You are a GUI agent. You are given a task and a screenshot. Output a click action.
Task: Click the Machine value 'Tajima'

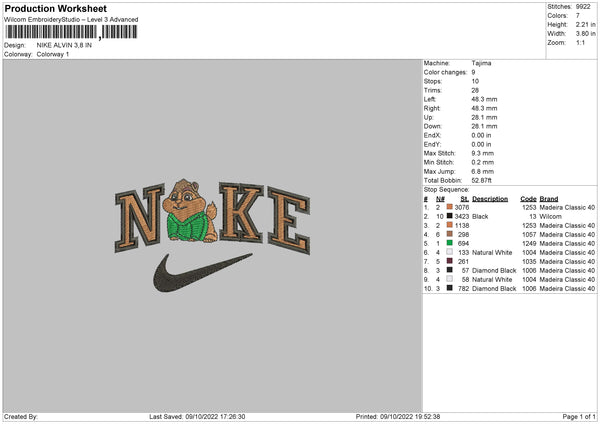click(481, 63)
